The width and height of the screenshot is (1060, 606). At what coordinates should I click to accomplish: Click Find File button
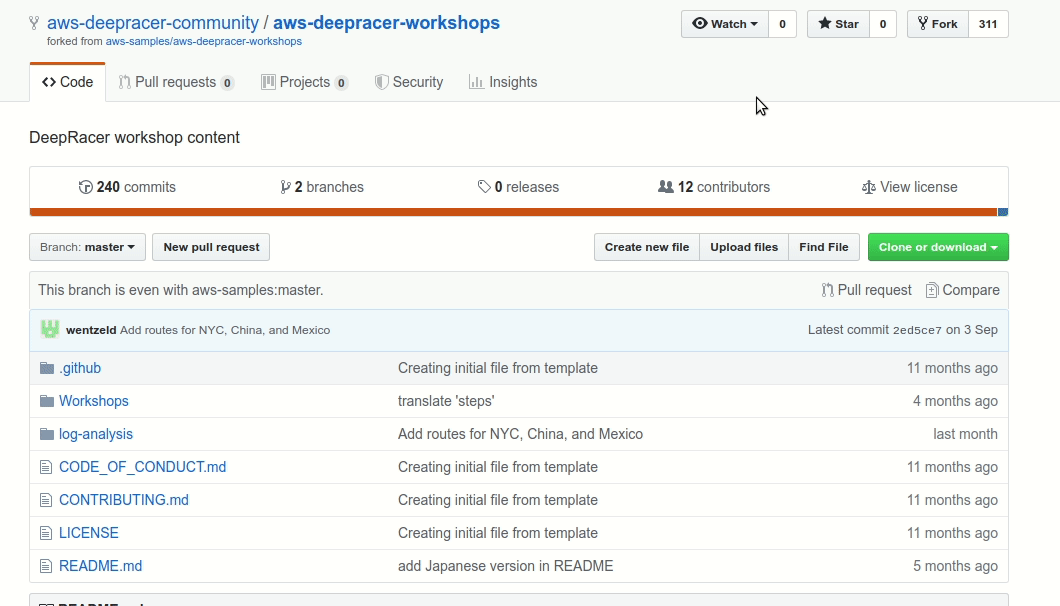click(x=823, y=247)
